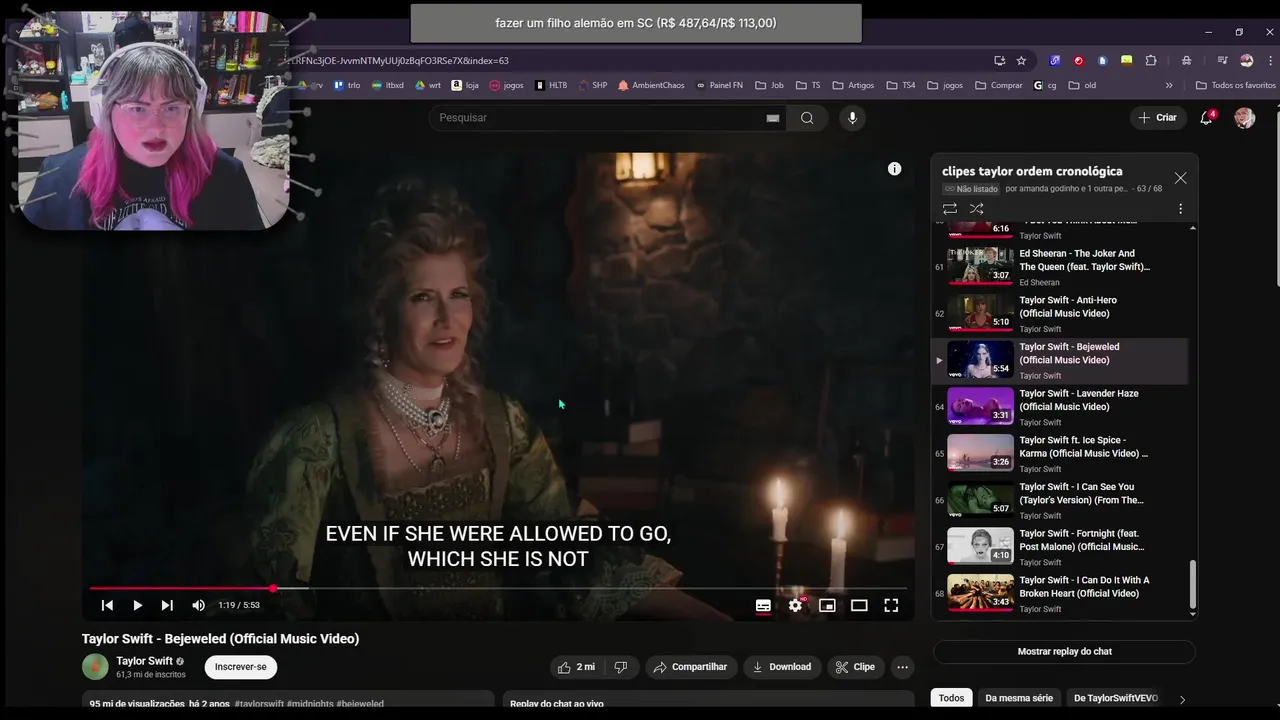Show hidden bookmarks overflow chevron
Viewport: 1280px width, 720px height.
pos(1169,86)
